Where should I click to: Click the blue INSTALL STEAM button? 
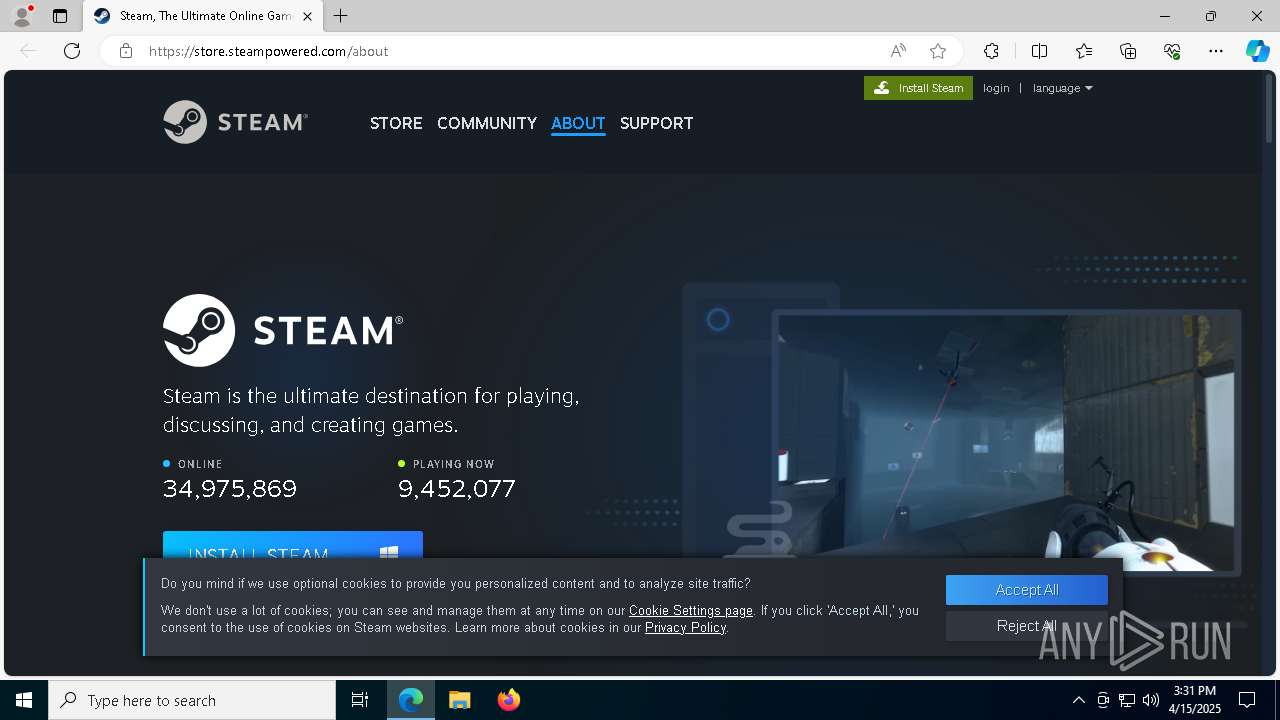pyautogui.click(x=293, y=545)
